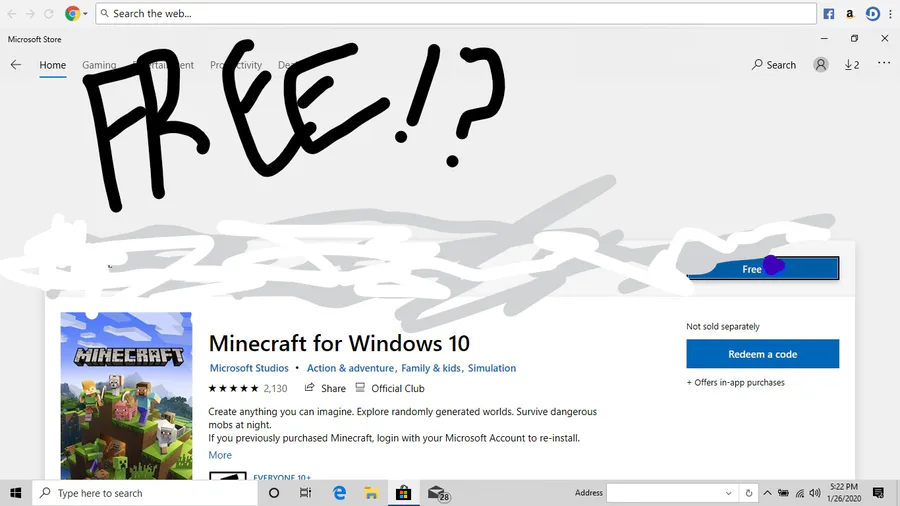The image size is (900, 506).
Task: Open the Simulation category
Action: (492, 368)
